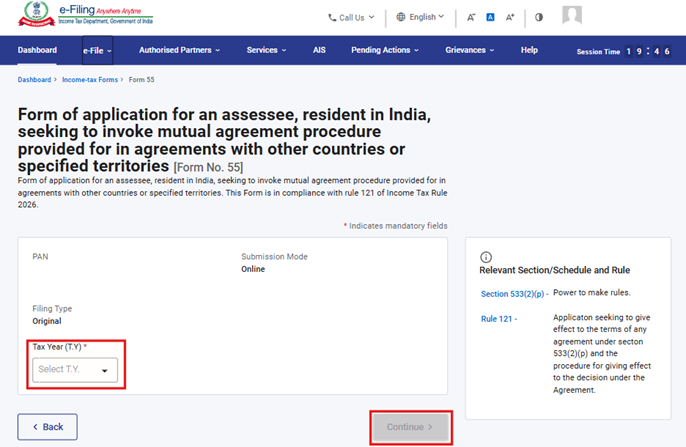Click the info icon in Relevant Section panel

pyautogui.click(x=486, y=256)
